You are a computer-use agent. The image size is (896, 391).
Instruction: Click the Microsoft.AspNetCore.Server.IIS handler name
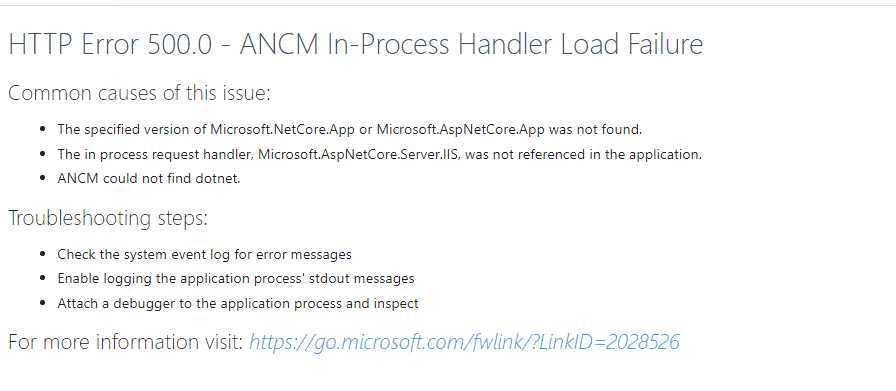(359, 154)
